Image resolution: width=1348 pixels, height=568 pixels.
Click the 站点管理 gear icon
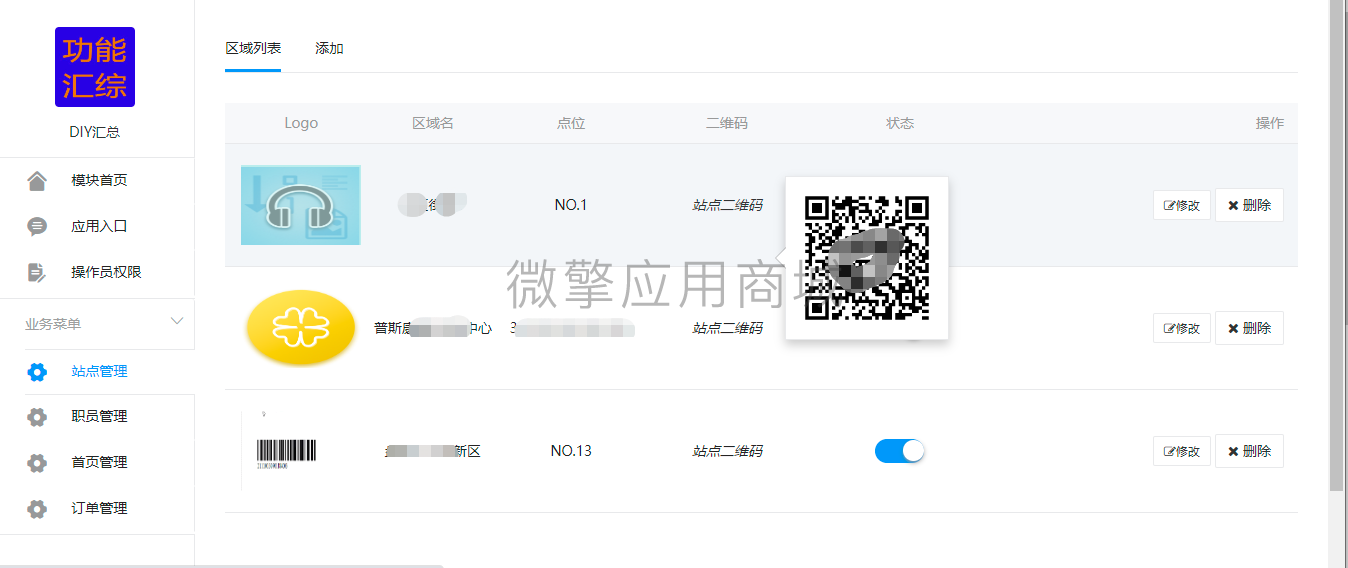(37, 372)
